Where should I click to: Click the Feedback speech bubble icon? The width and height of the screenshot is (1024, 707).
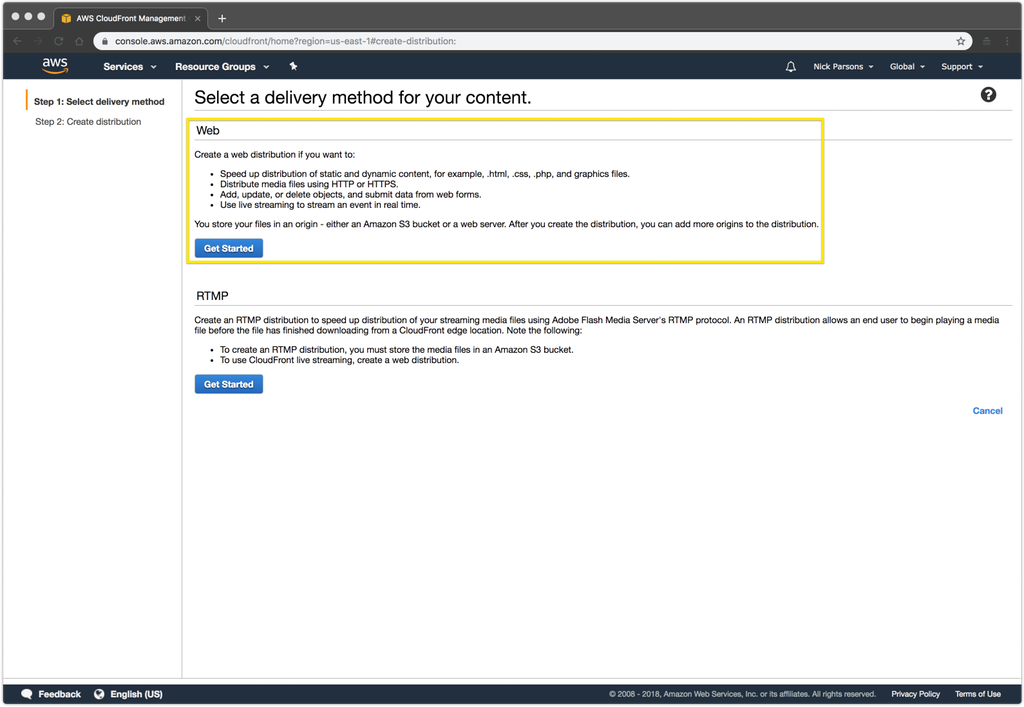(27, 694)
